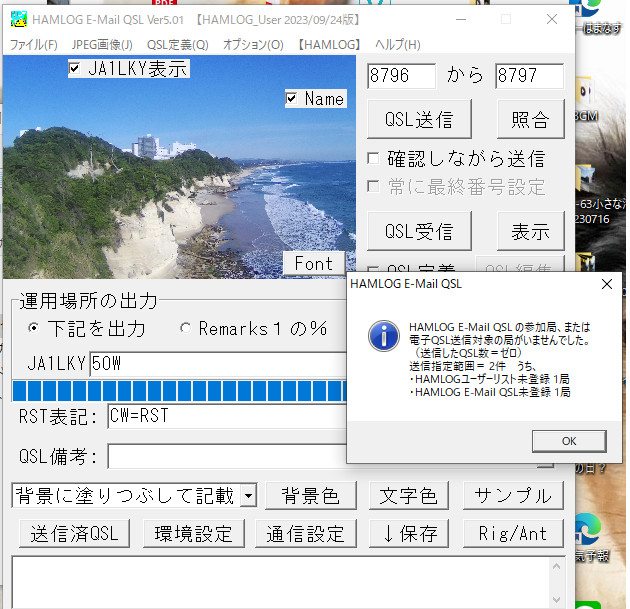Close the HAMLOG E-Mail QSL message dialog
Image resolution: width=630 pixels, height=609 pixels.
[605, 284]
